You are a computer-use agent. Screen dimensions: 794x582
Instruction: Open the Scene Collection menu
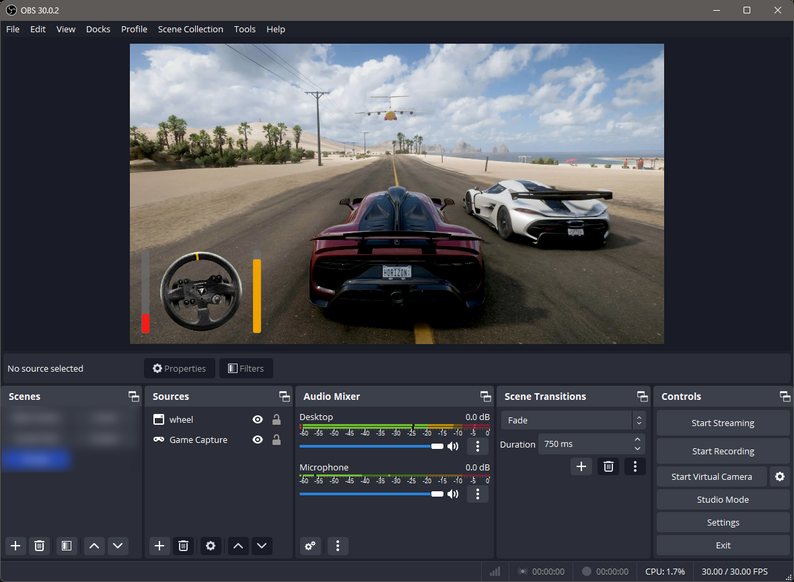pos(190,29)
